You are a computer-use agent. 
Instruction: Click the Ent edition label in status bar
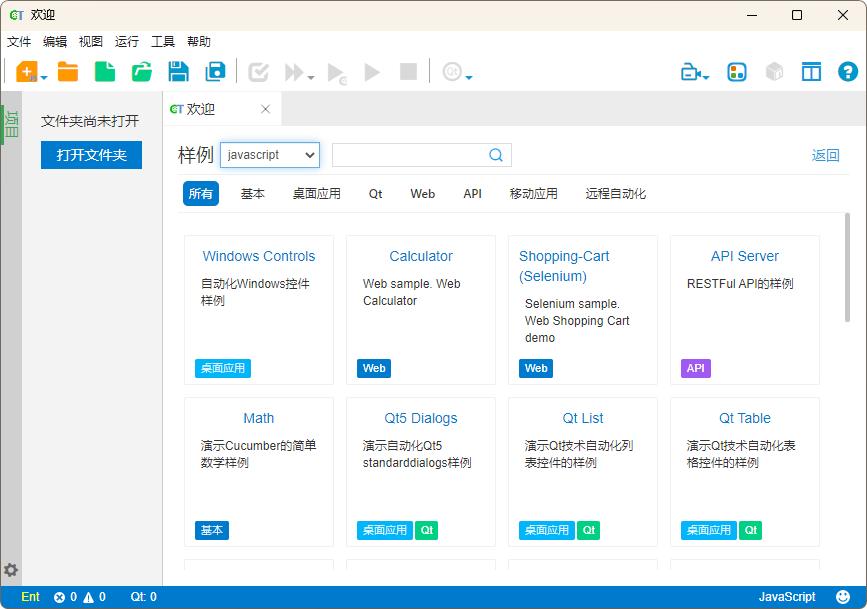[x=30, y=597]
